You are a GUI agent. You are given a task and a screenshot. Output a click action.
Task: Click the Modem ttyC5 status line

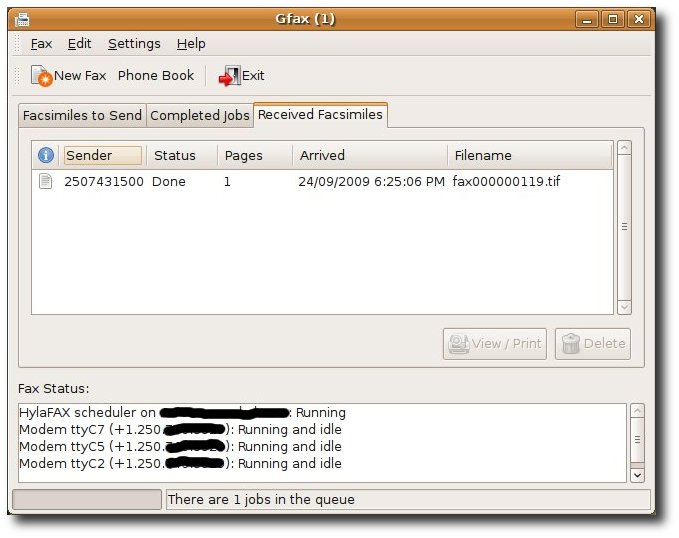(180, 447)
